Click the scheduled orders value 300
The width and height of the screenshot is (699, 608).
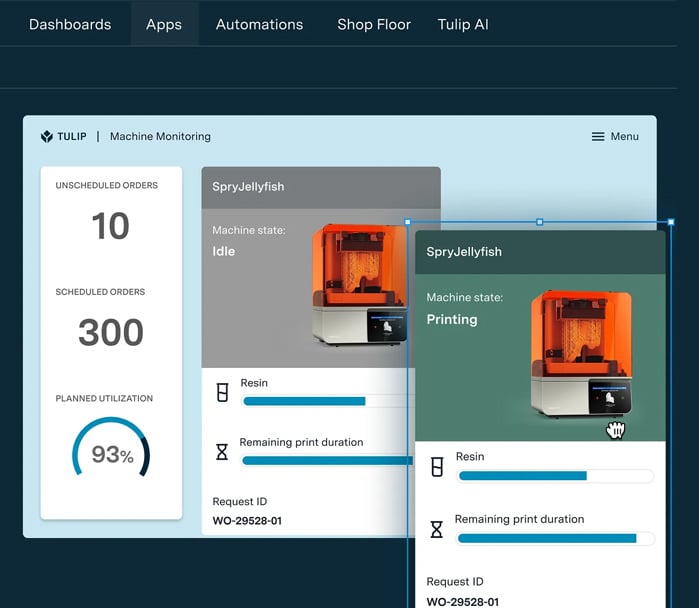pos(111,333)
